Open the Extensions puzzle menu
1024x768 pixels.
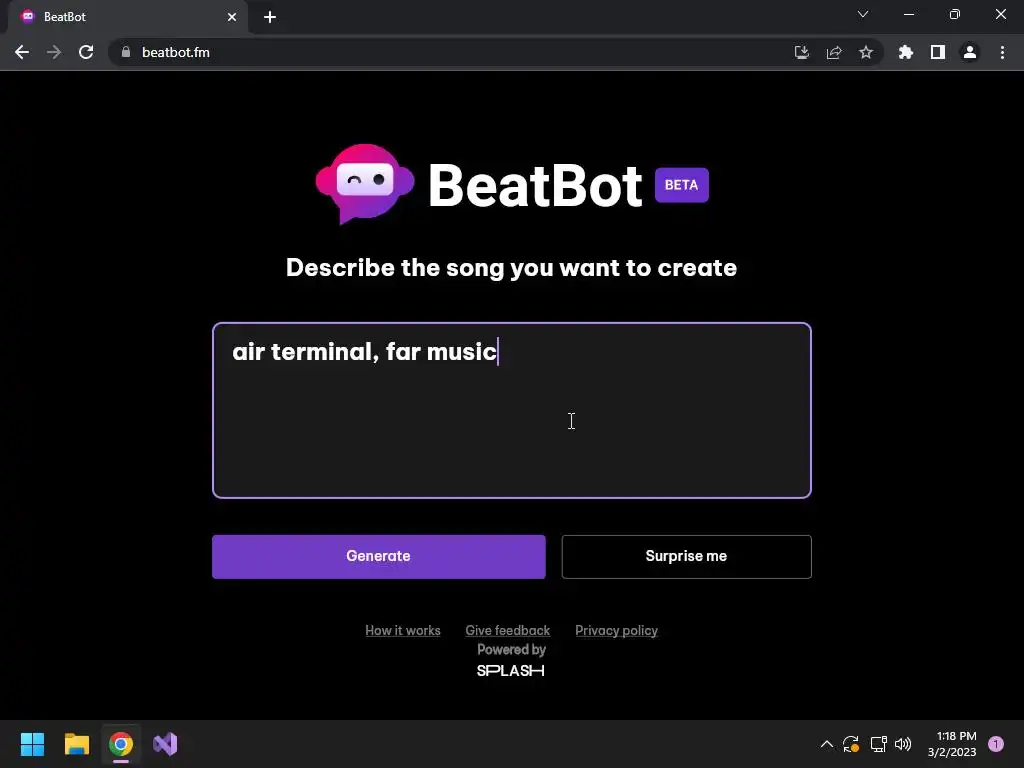click(x=906, y=52)
